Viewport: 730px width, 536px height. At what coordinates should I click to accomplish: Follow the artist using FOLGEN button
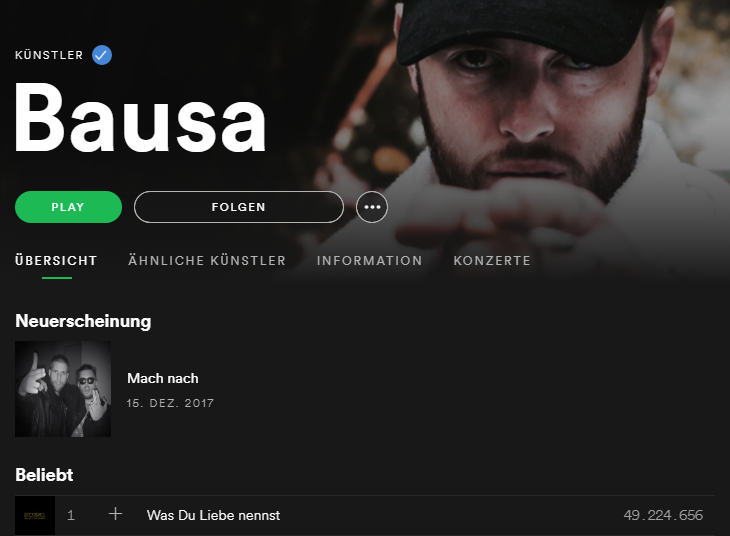pyautogui.click(x=239, y=207)
